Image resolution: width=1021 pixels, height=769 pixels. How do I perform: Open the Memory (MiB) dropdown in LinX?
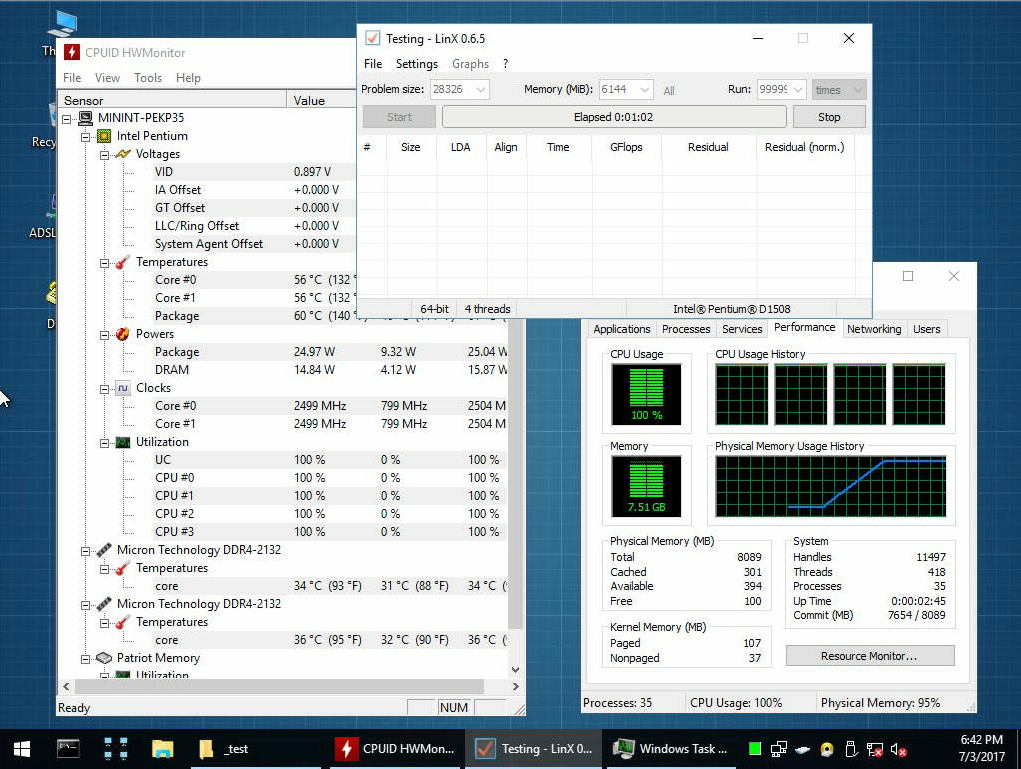[x=645, y=90]
